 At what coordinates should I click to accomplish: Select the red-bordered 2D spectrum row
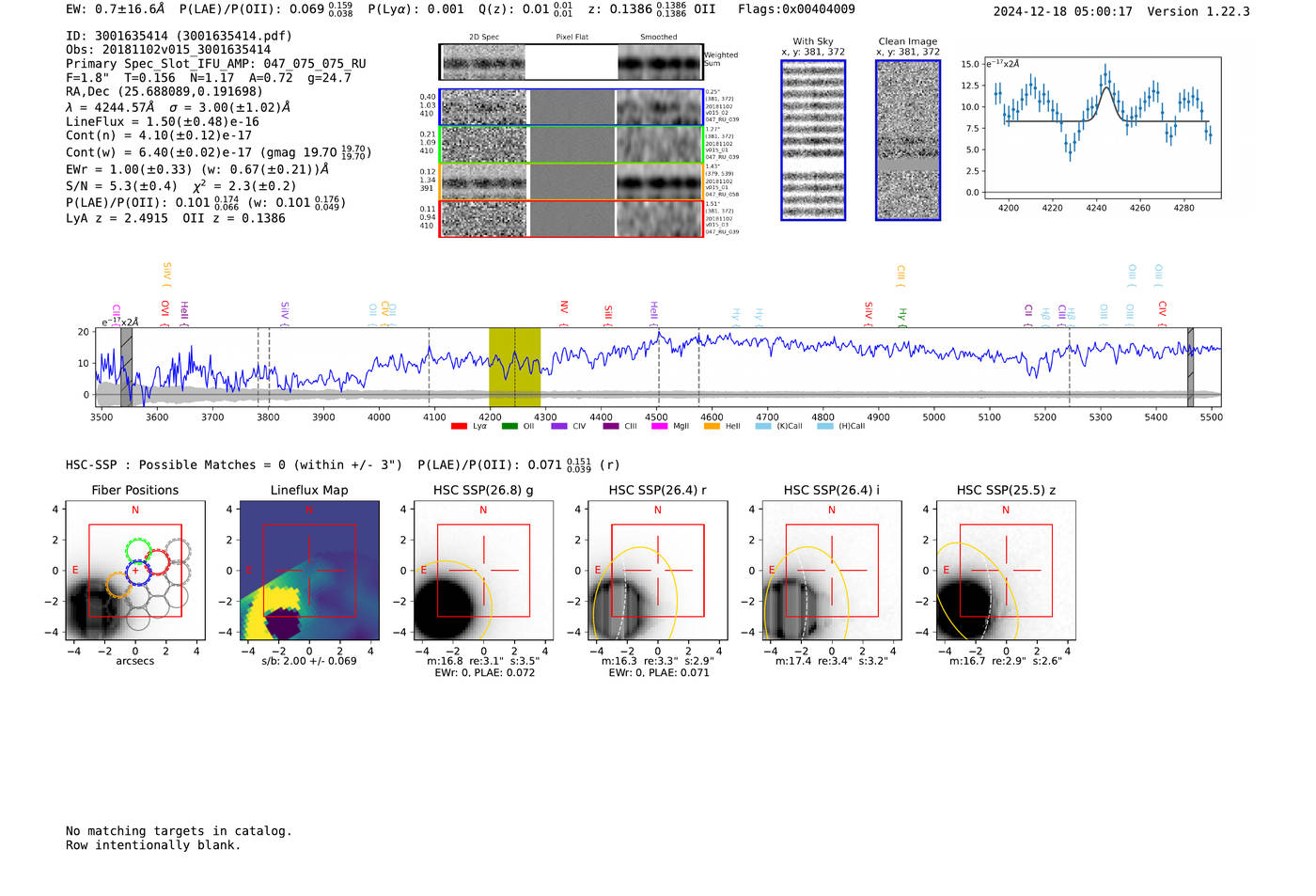click(571, 218)
